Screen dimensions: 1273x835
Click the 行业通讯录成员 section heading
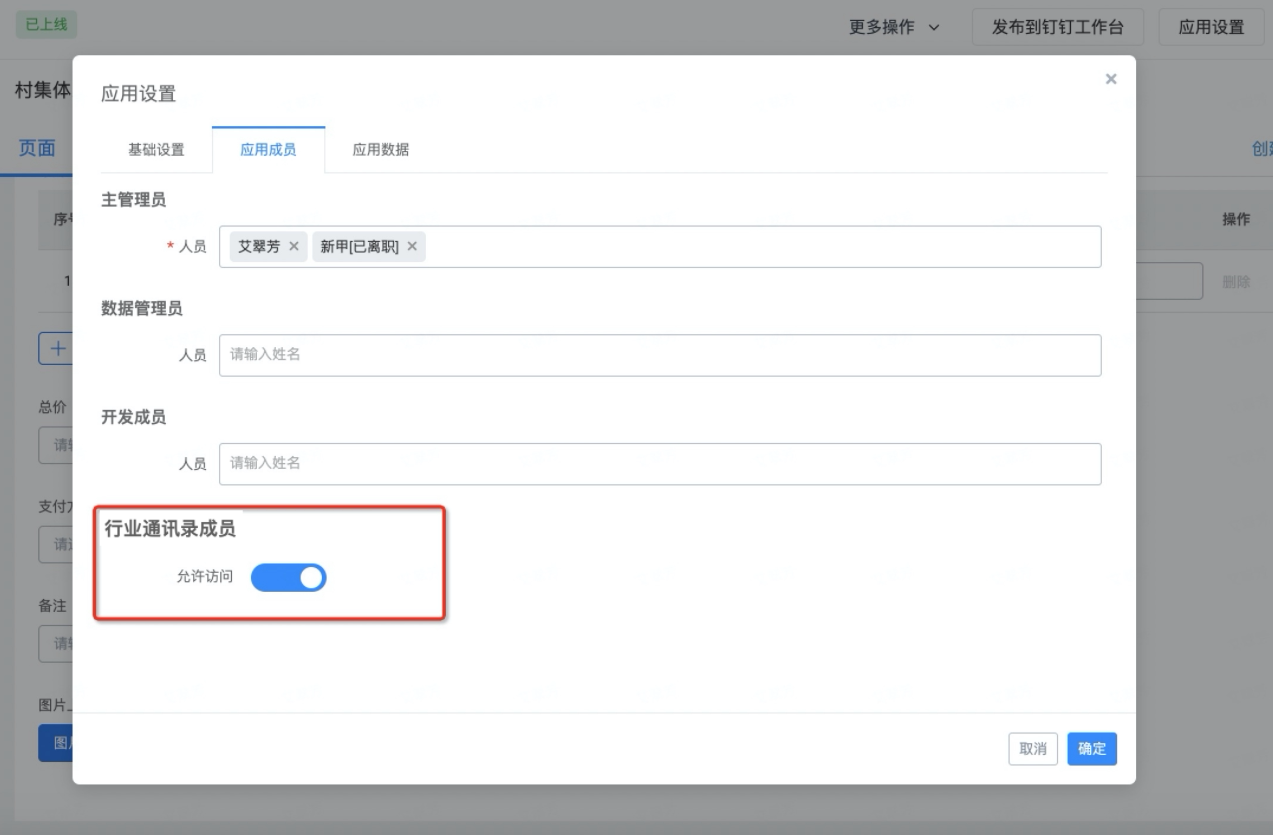point(170,530)
